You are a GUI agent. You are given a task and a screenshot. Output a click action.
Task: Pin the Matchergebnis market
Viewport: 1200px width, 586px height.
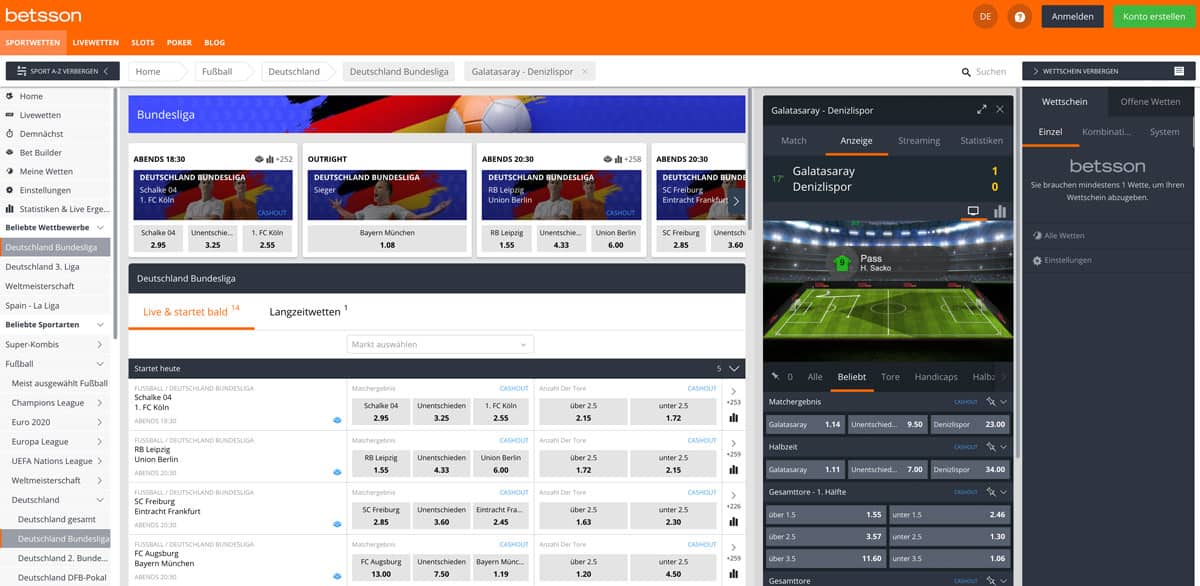(990, 401)
